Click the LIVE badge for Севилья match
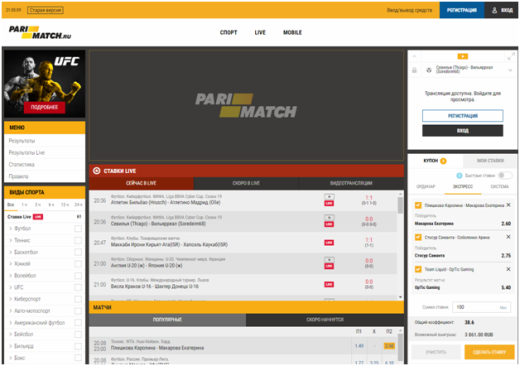 click(x=329, y=224)
